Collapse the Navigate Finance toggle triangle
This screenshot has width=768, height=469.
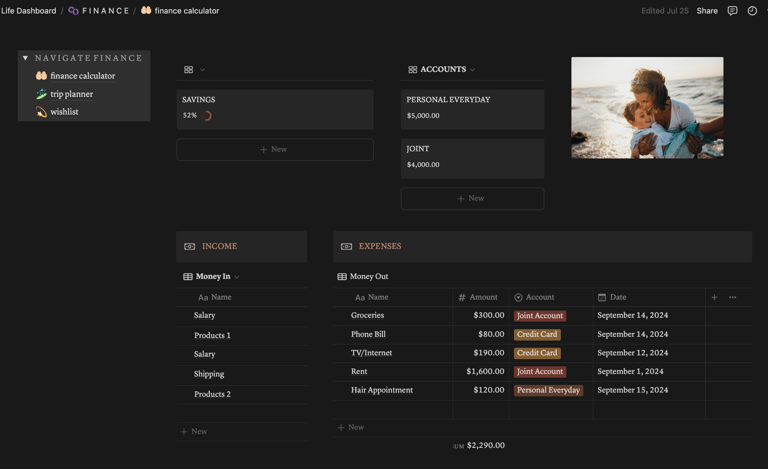click(x=25, y=58)
